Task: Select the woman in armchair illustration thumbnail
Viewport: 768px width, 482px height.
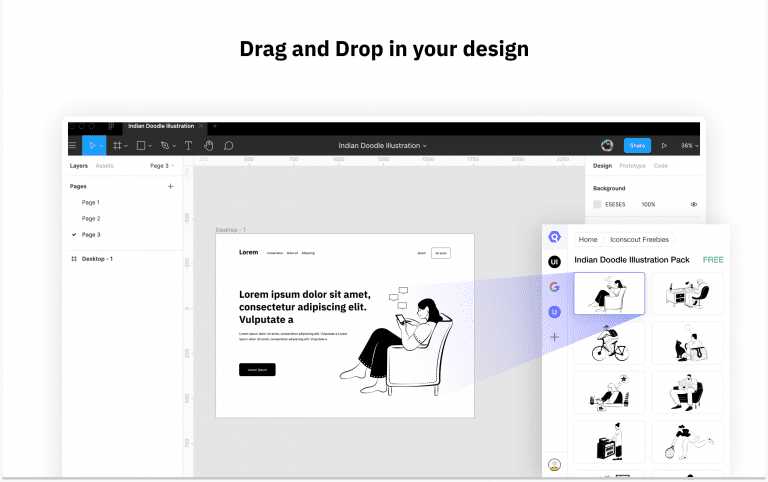Action: point(609,293)
